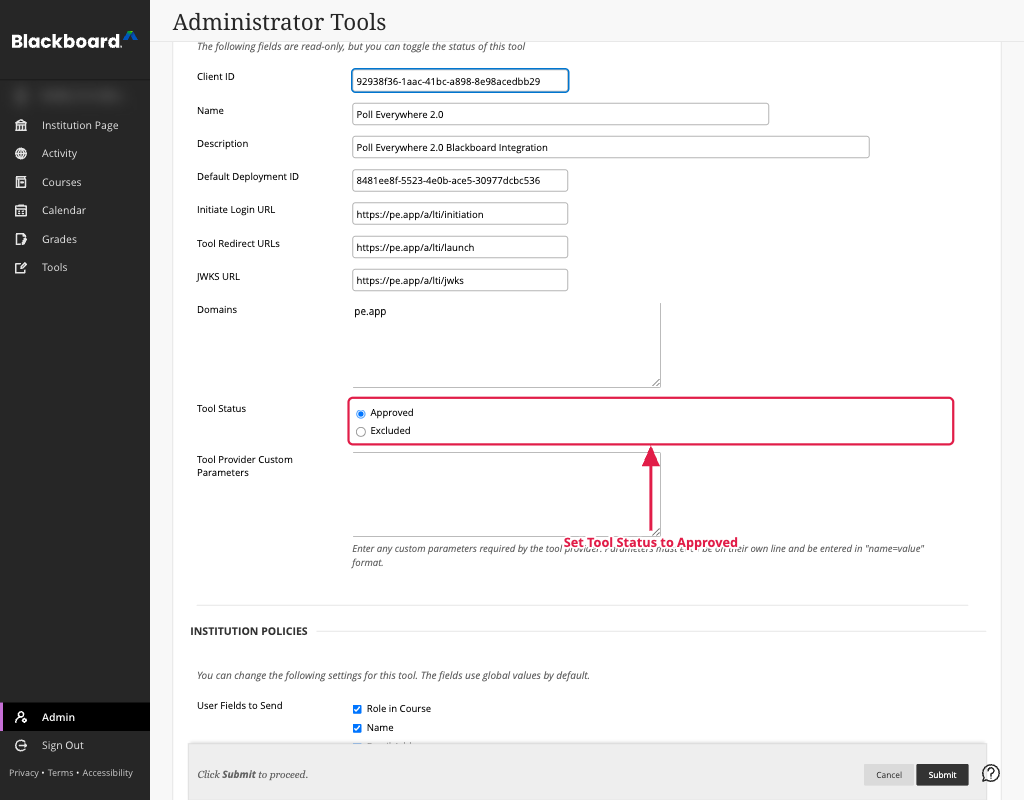Click the Admin label in sidebar
1024x800 pixels.
click(58, 717)
